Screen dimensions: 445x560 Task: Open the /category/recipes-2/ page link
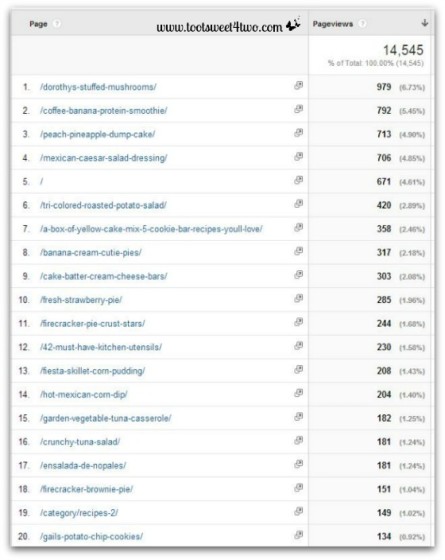[x=79, y=513]
